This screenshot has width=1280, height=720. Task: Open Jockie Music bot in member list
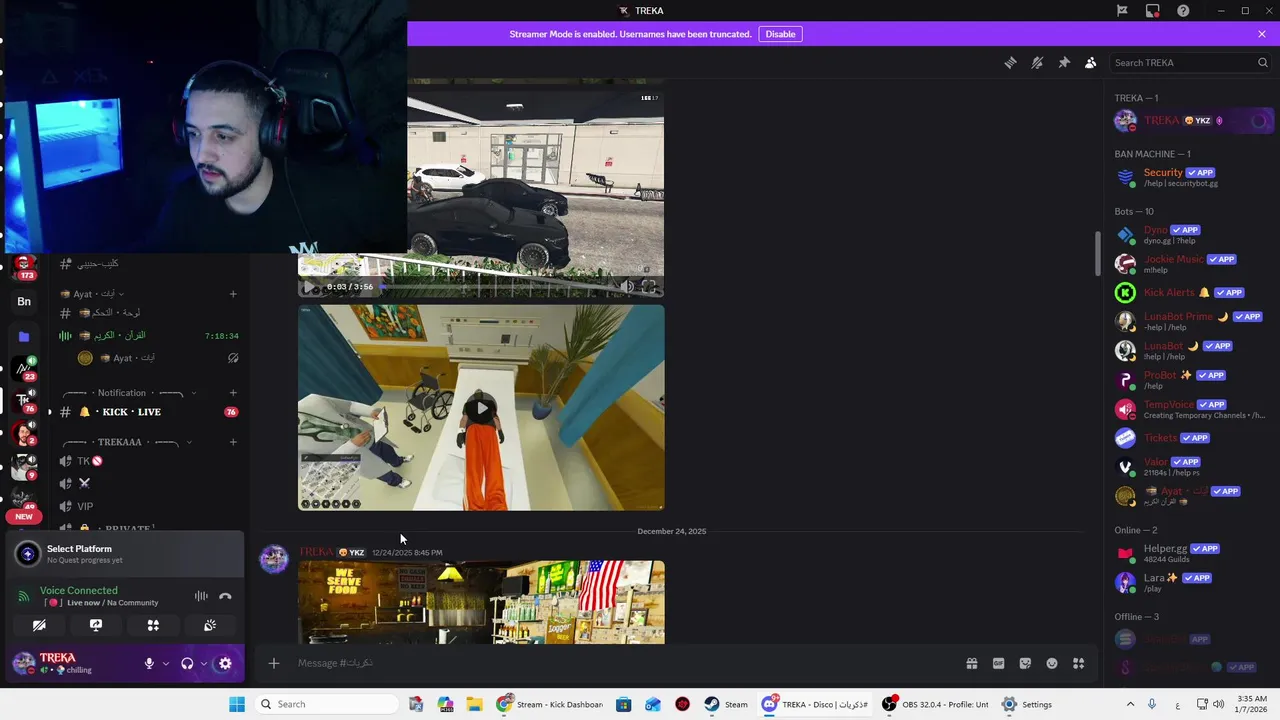tap(1192, 264)
